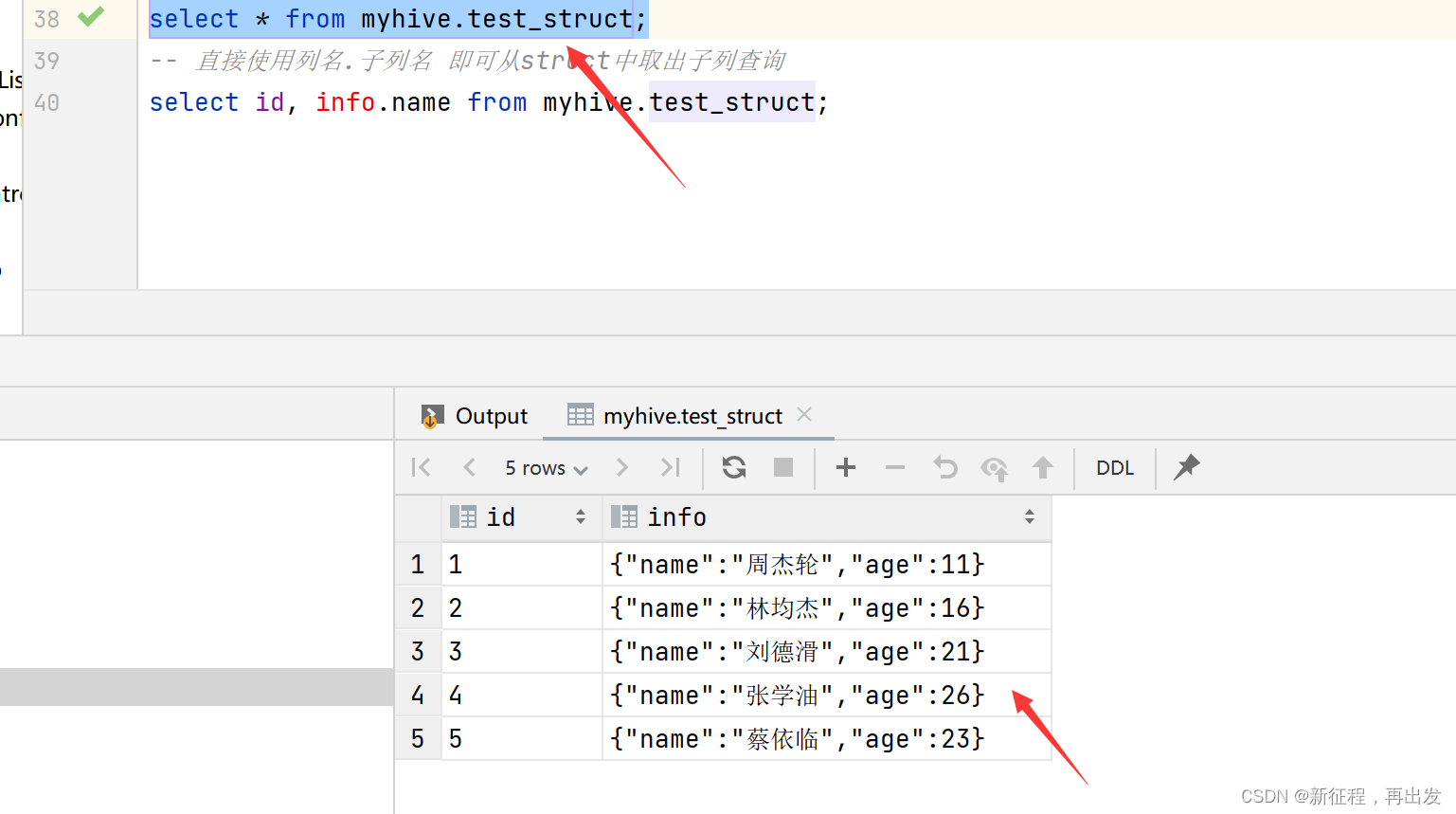Click id cell with value 3
This screenshot has height=814, width=1456.
click(x=522, y=652)
